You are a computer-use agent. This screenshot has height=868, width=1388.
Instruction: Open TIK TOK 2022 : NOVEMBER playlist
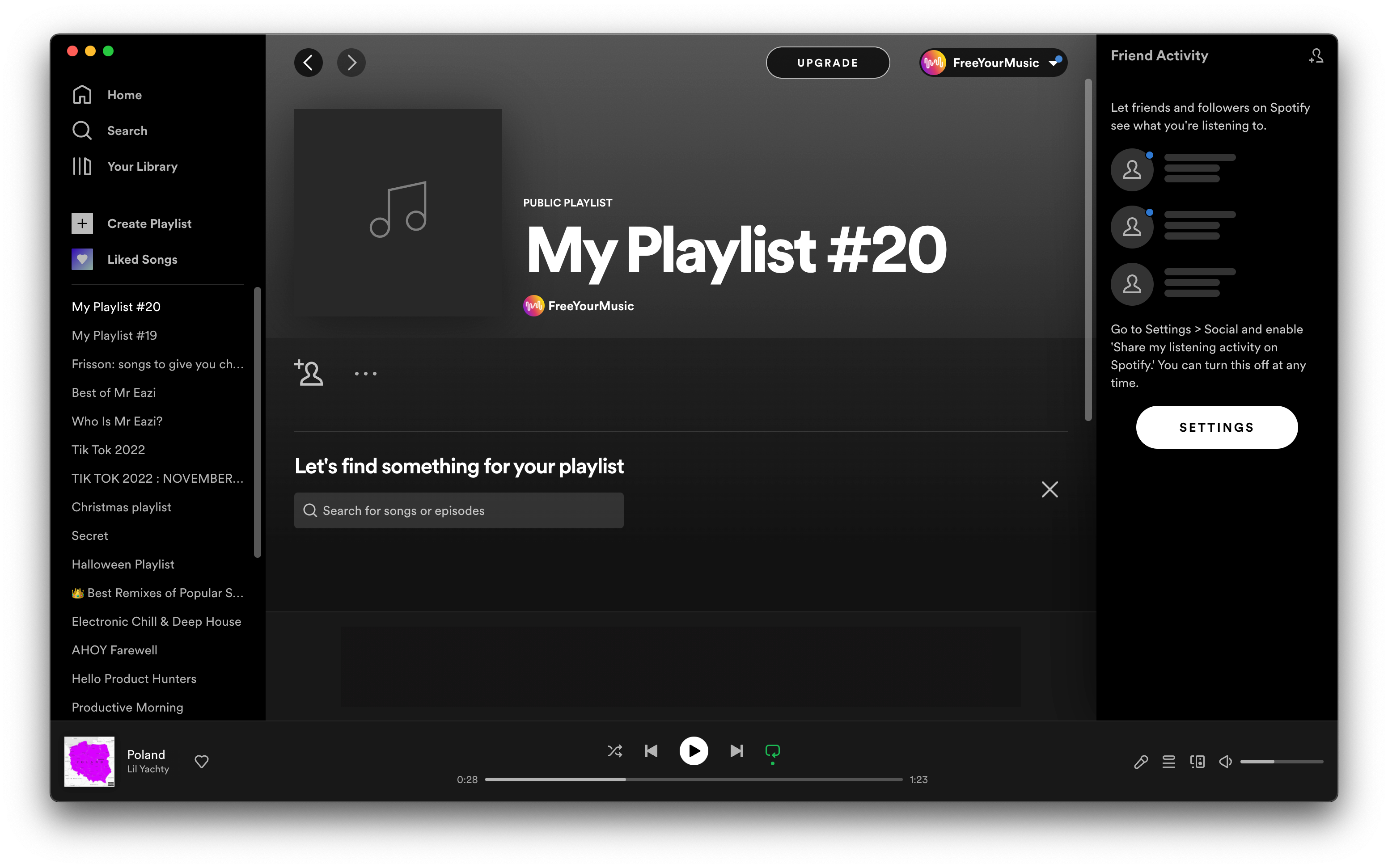[x=157, y=479]
